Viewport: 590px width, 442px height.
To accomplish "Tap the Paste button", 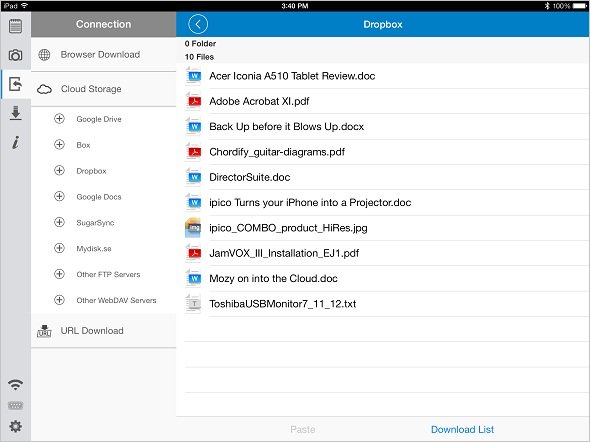I will (303, 429).
